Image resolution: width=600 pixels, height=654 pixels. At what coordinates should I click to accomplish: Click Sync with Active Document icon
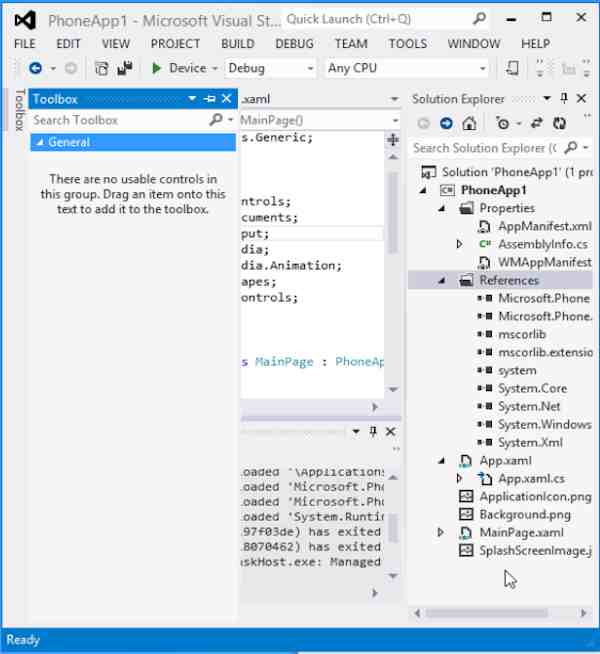click(x=537, y=123)
